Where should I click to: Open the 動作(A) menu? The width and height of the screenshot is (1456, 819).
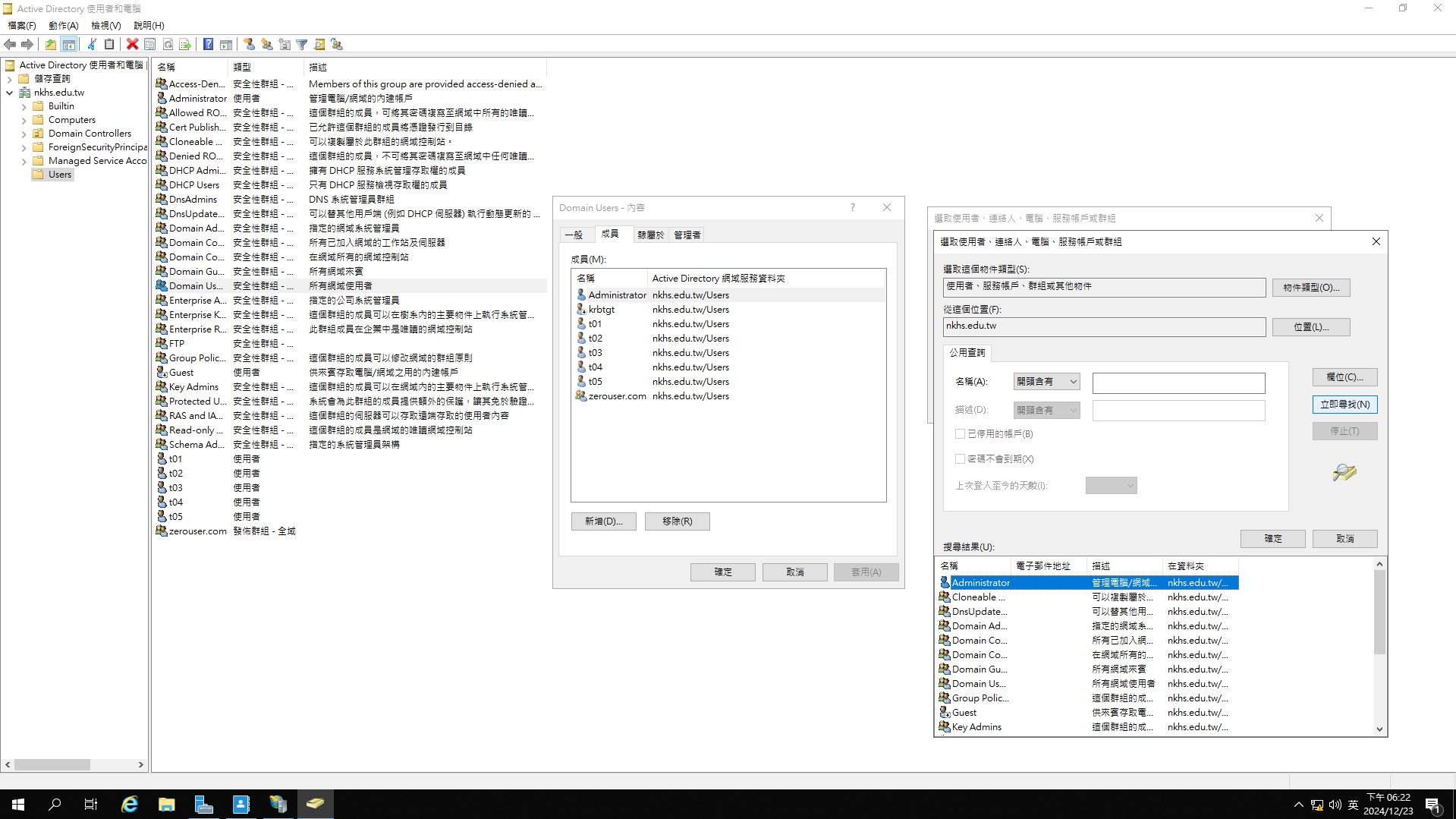[64, 26]
